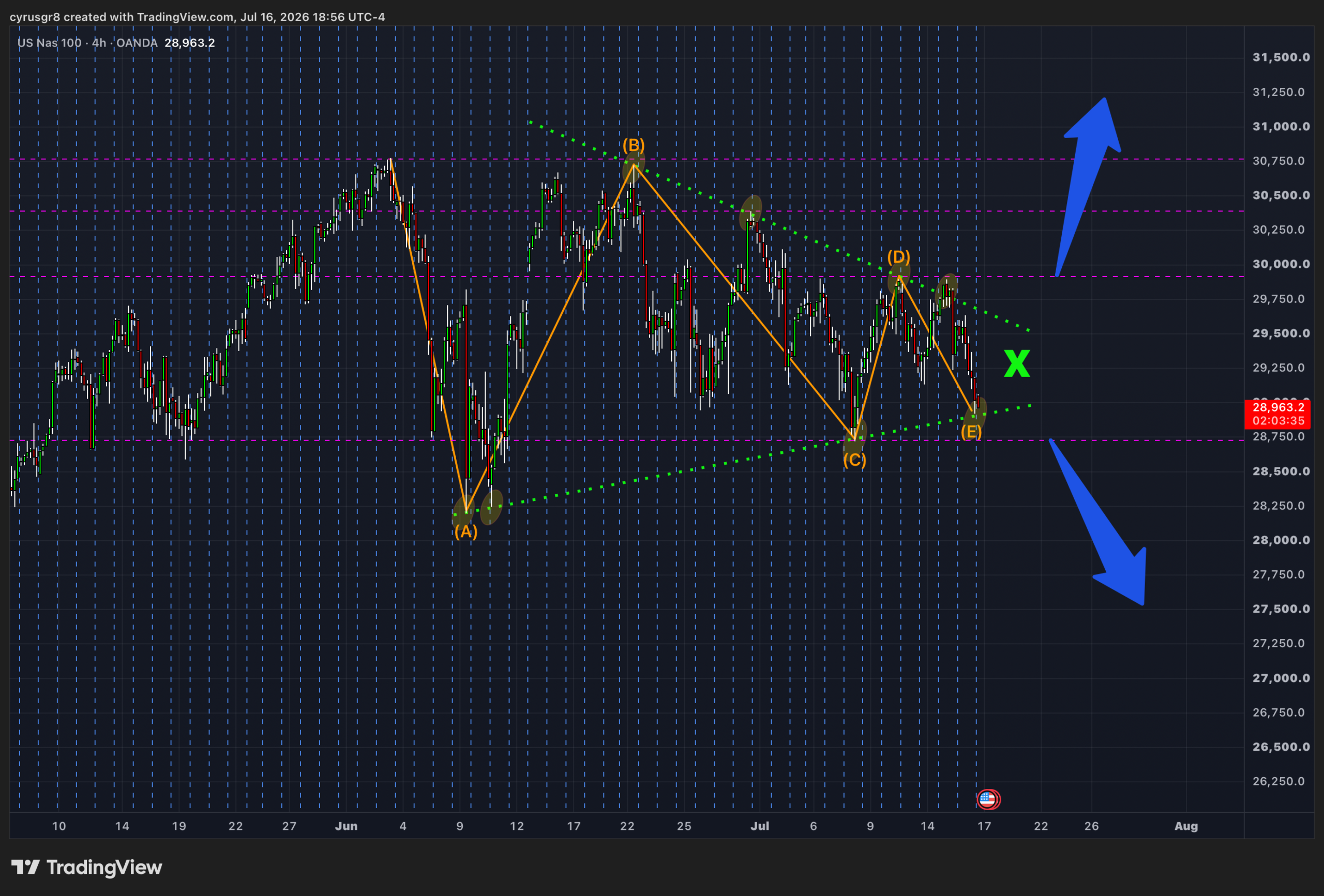
Task: Click the 'Jul' date axis label
Action: (760, 826)
